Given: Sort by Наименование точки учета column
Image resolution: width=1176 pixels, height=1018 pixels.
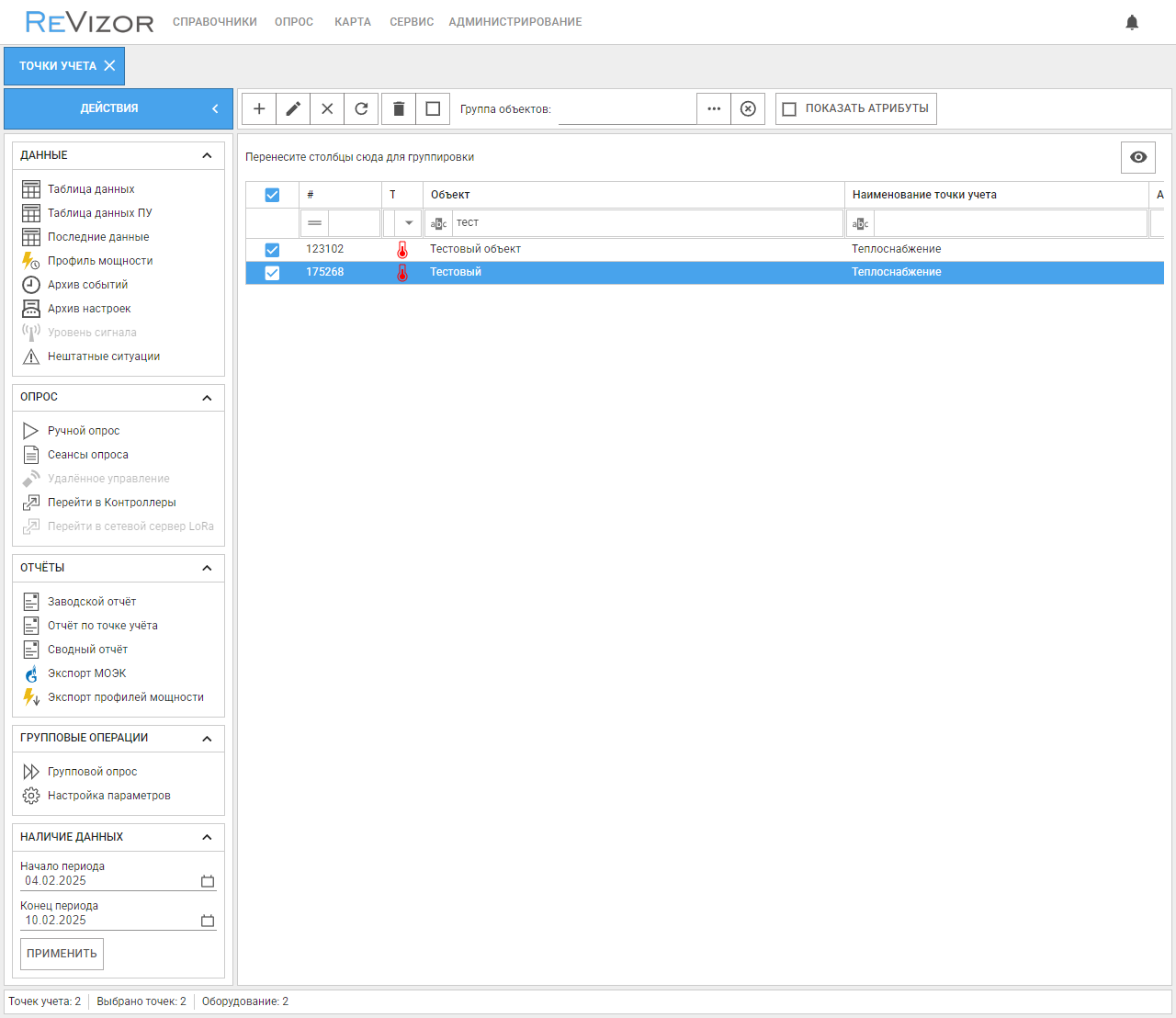Looking at the screenshot, I should pos(997,195).
